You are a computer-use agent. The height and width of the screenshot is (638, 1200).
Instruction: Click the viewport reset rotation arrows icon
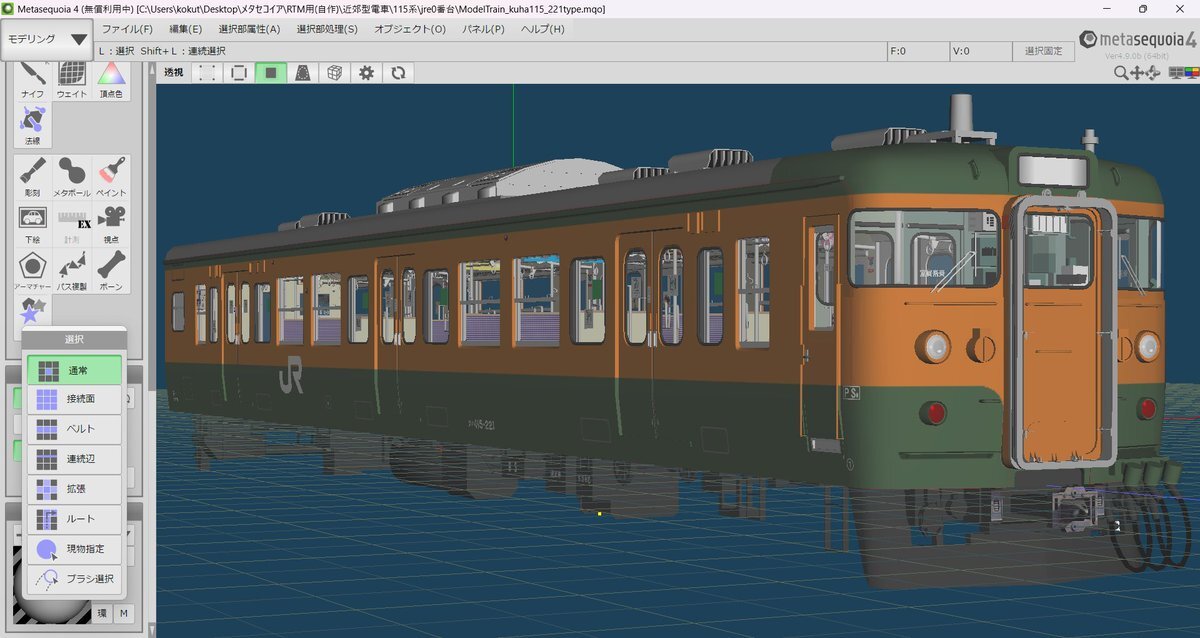398,72
